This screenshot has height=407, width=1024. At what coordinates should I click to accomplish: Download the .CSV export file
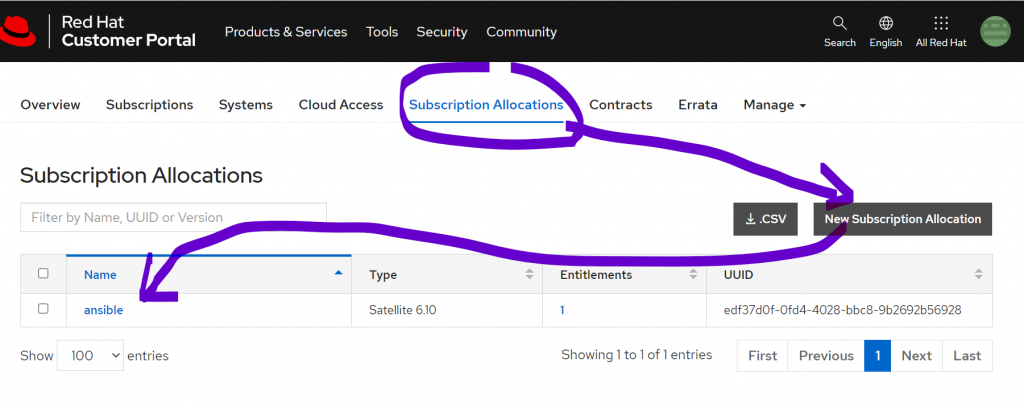[765, 219]
